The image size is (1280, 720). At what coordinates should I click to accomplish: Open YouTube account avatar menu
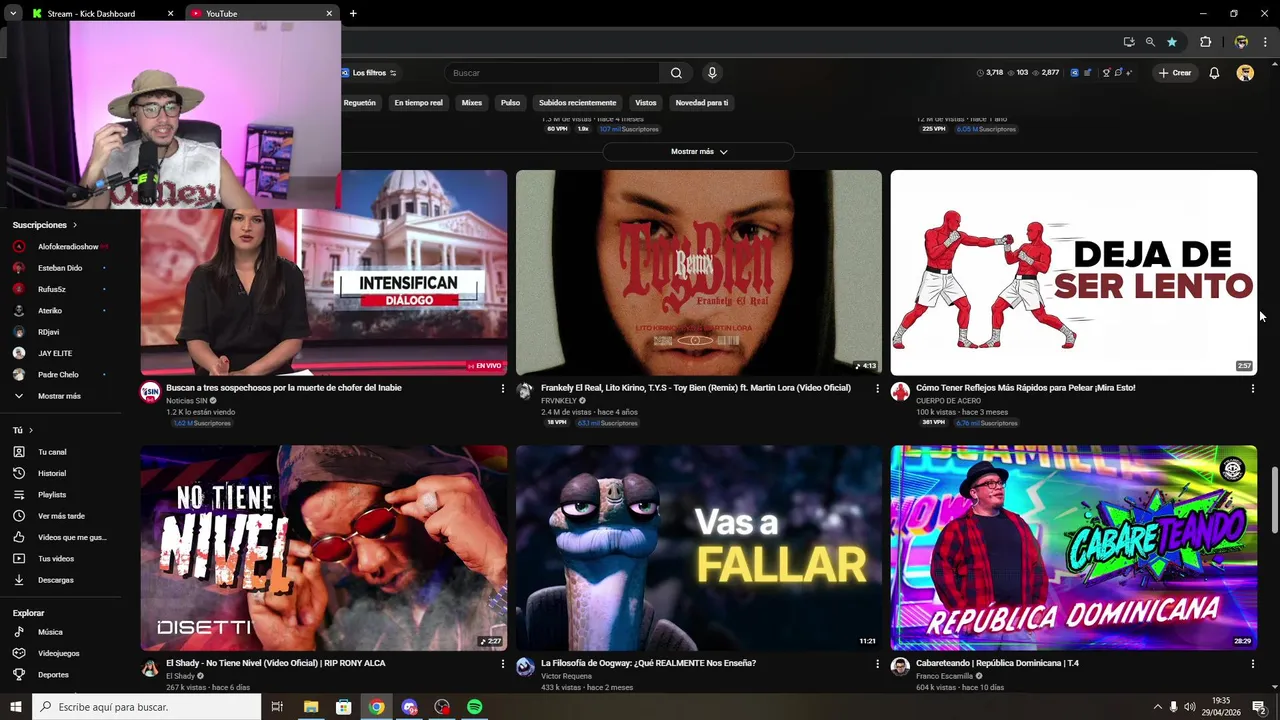click(1245, 73)
